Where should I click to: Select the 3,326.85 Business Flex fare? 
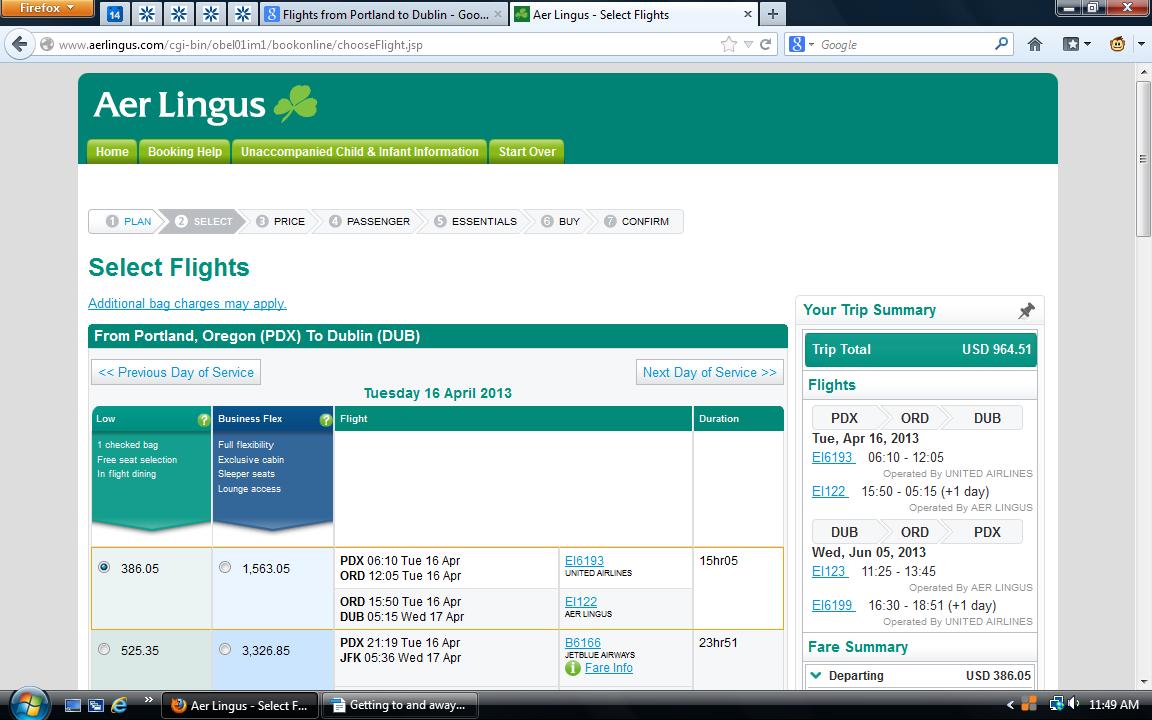pos(225,650)
